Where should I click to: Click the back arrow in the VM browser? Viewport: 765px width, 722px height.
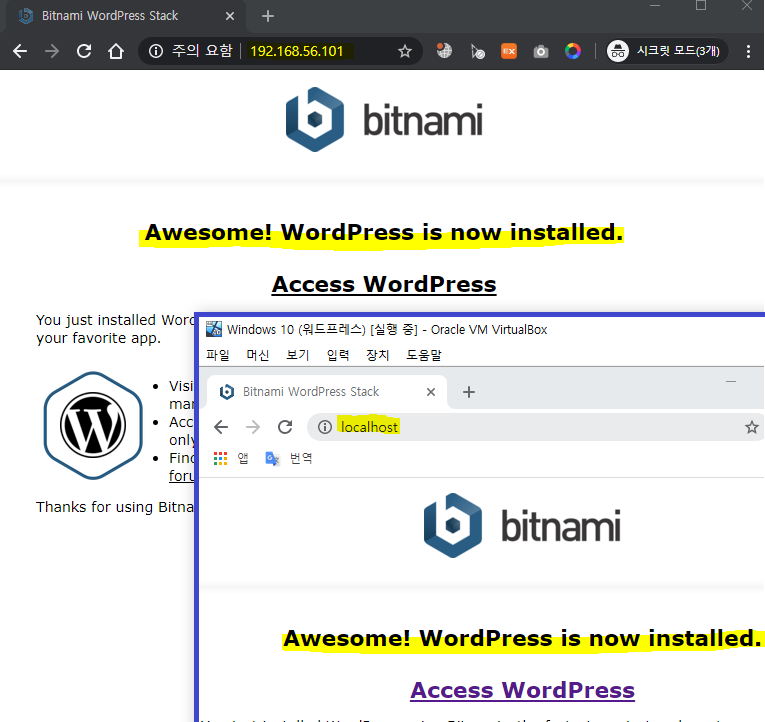tap(221, 427)
